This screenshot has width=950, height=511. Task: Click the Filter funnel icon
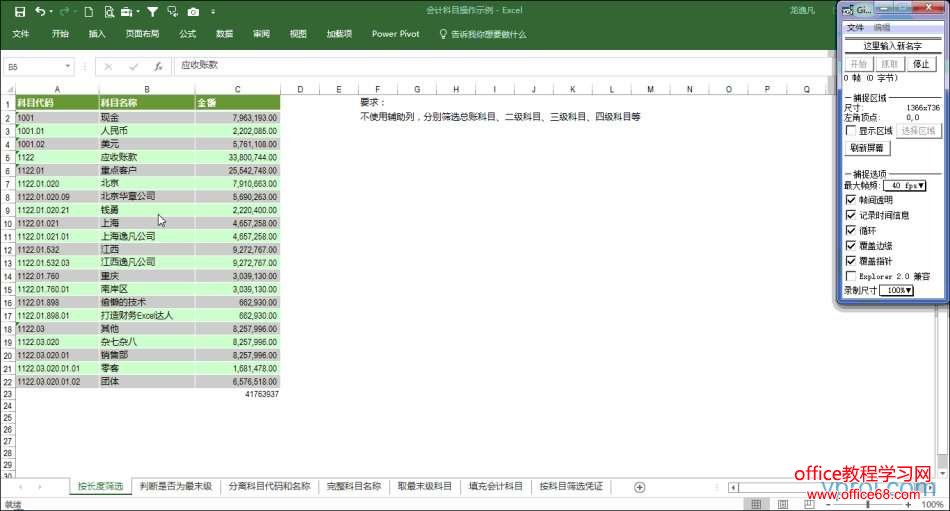pyautogui.click(x=152, y=12)
